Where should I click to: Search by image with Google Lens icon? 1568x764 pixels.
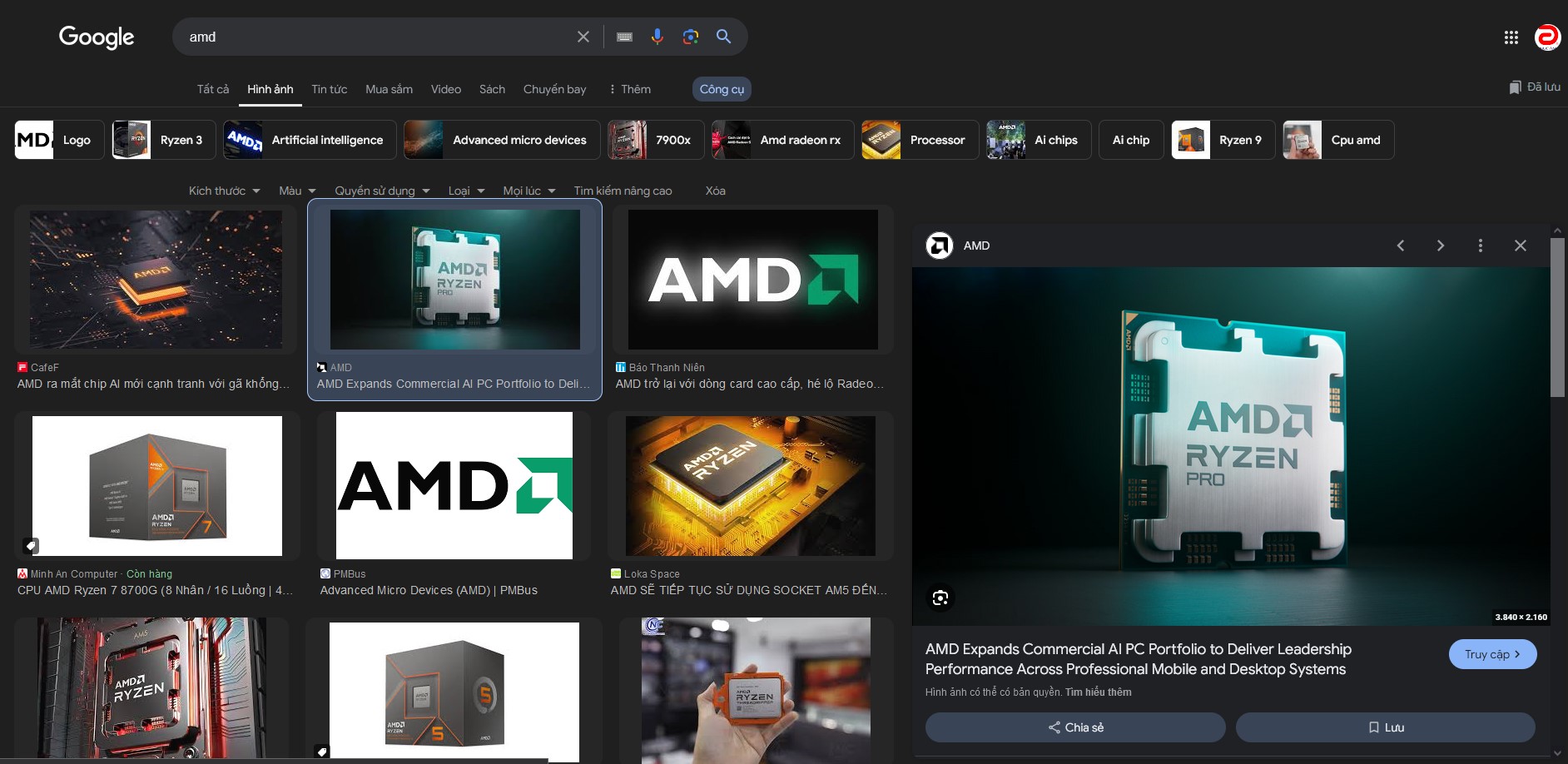(x=691, y=37)
